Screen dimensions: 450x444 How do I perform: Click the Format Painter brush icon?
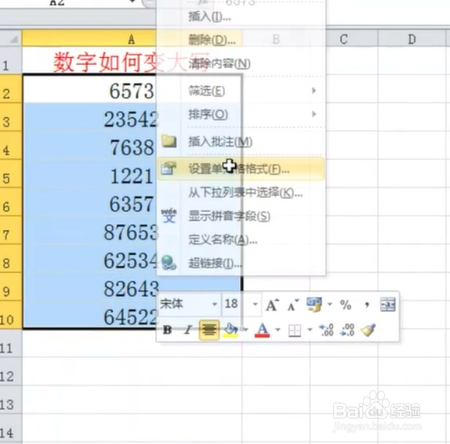[368, 330]
